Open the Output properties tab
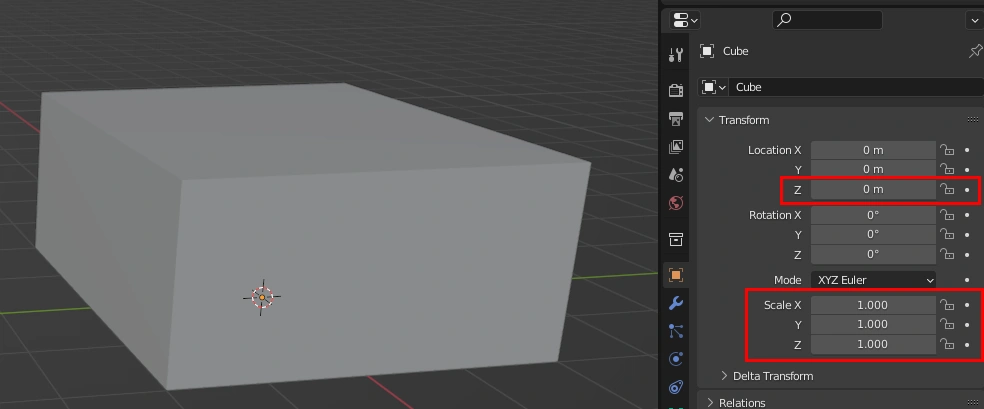 [x=676, y=119]
